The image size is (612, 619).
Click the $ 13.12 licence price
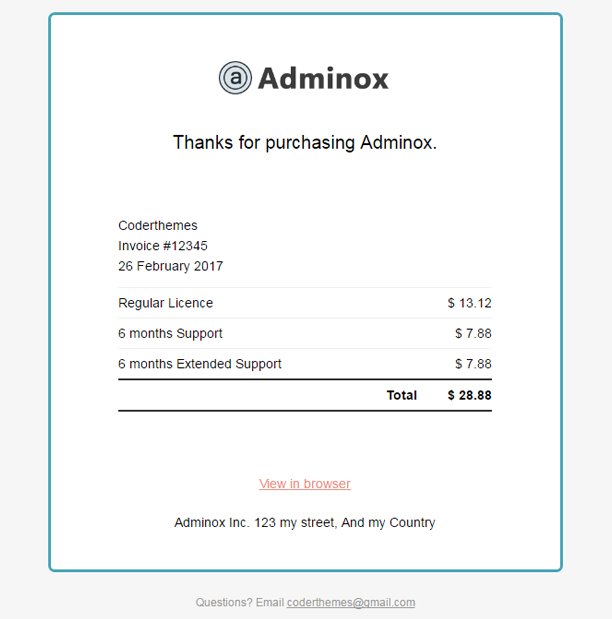pyautogui.click(x=469, y=303)
